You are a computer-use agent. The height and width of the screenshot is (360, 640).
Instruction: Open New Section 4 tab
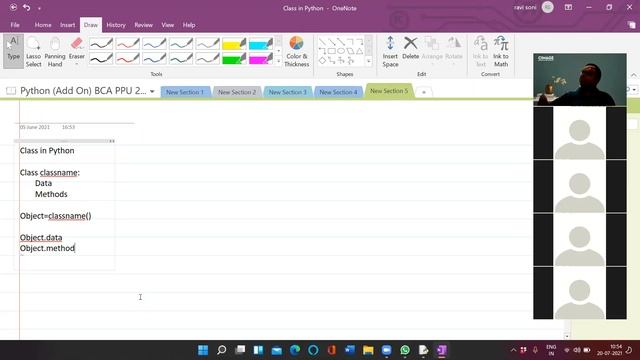point(338,92)
